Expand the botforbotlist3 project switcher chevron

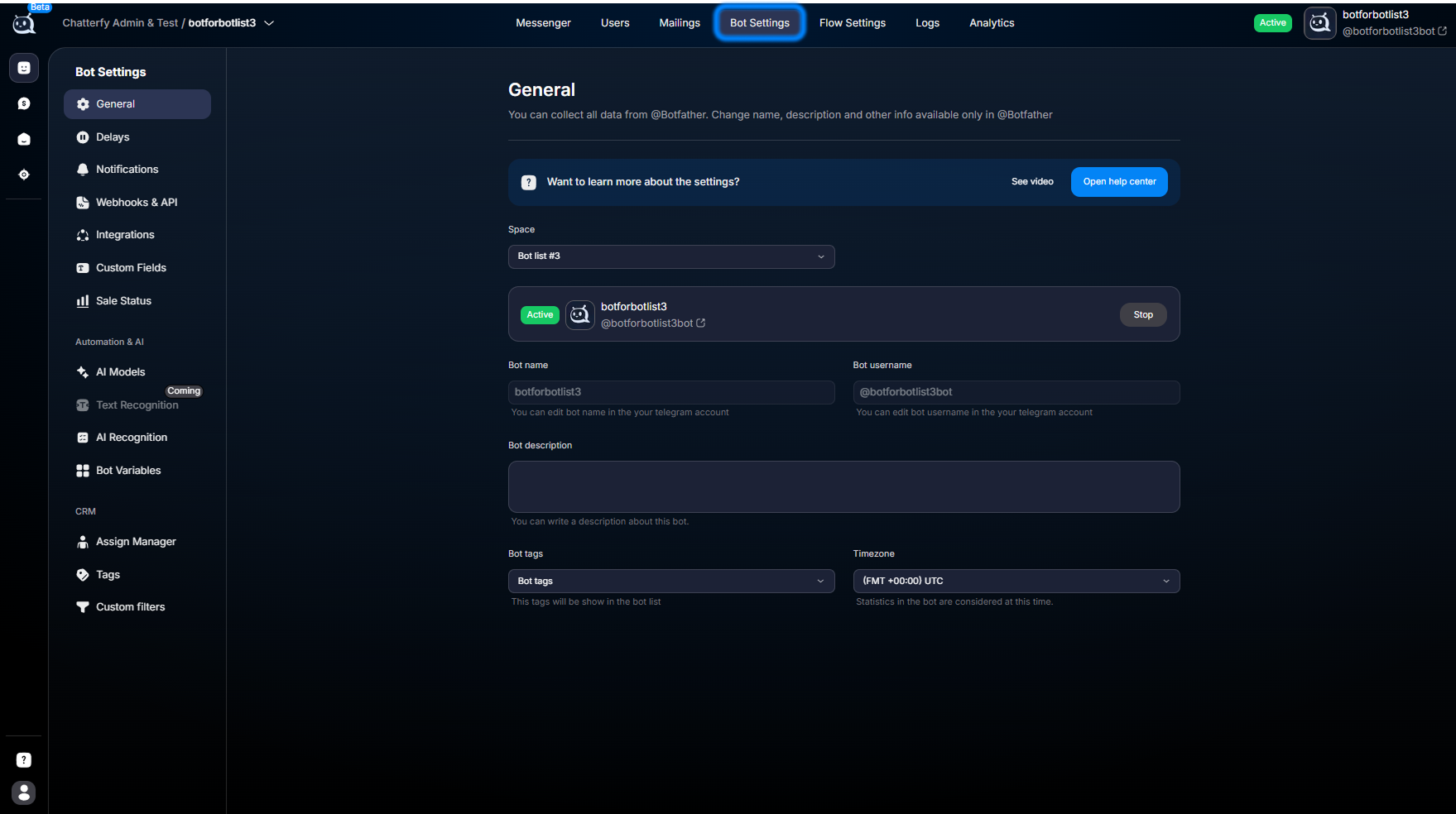pos(269,23)
